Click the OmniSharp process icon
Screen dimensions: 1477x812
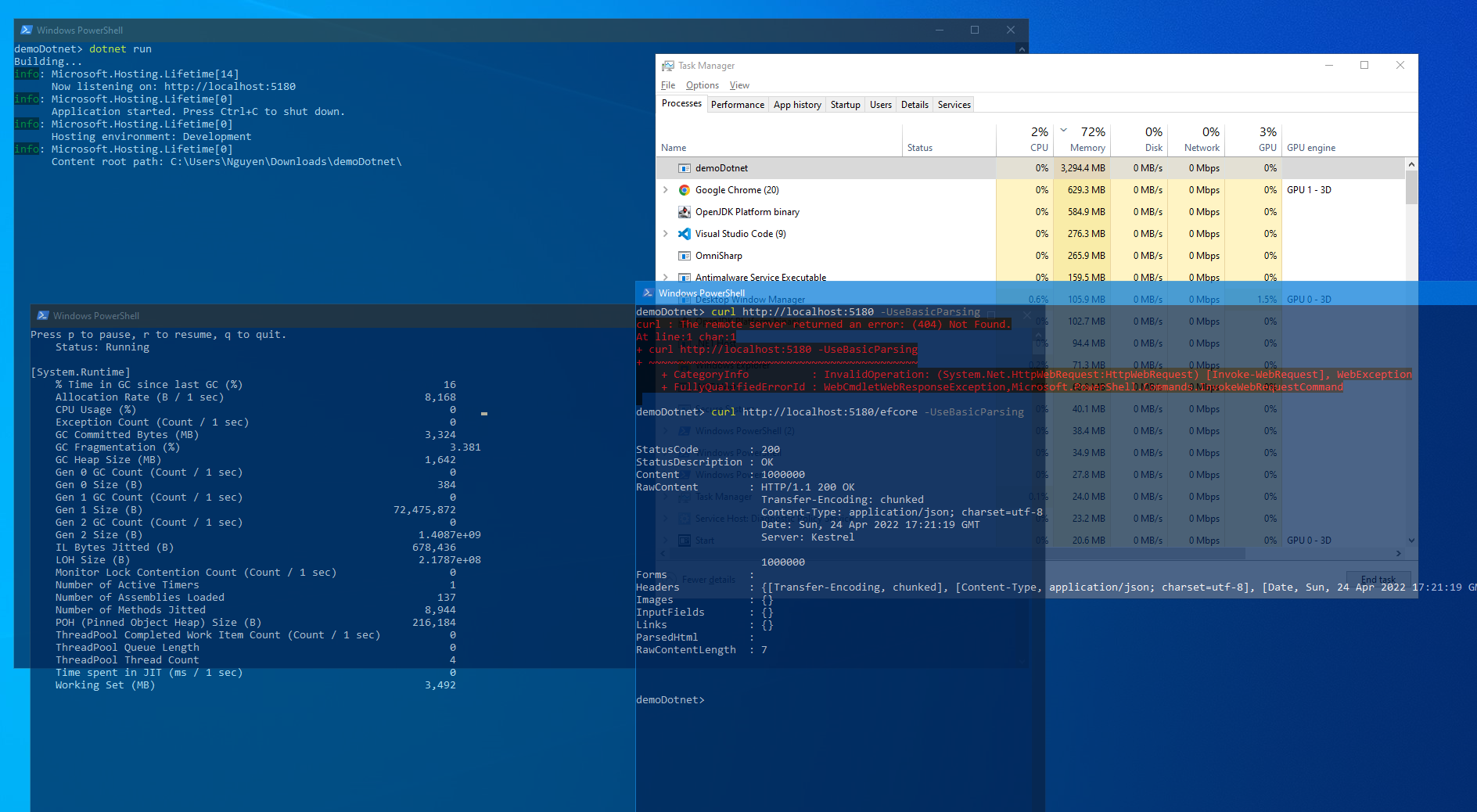685,255
